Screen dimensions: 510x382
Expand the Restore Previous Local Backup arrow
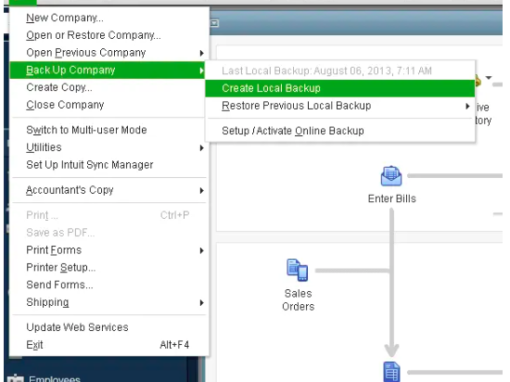tap(467, 106)
